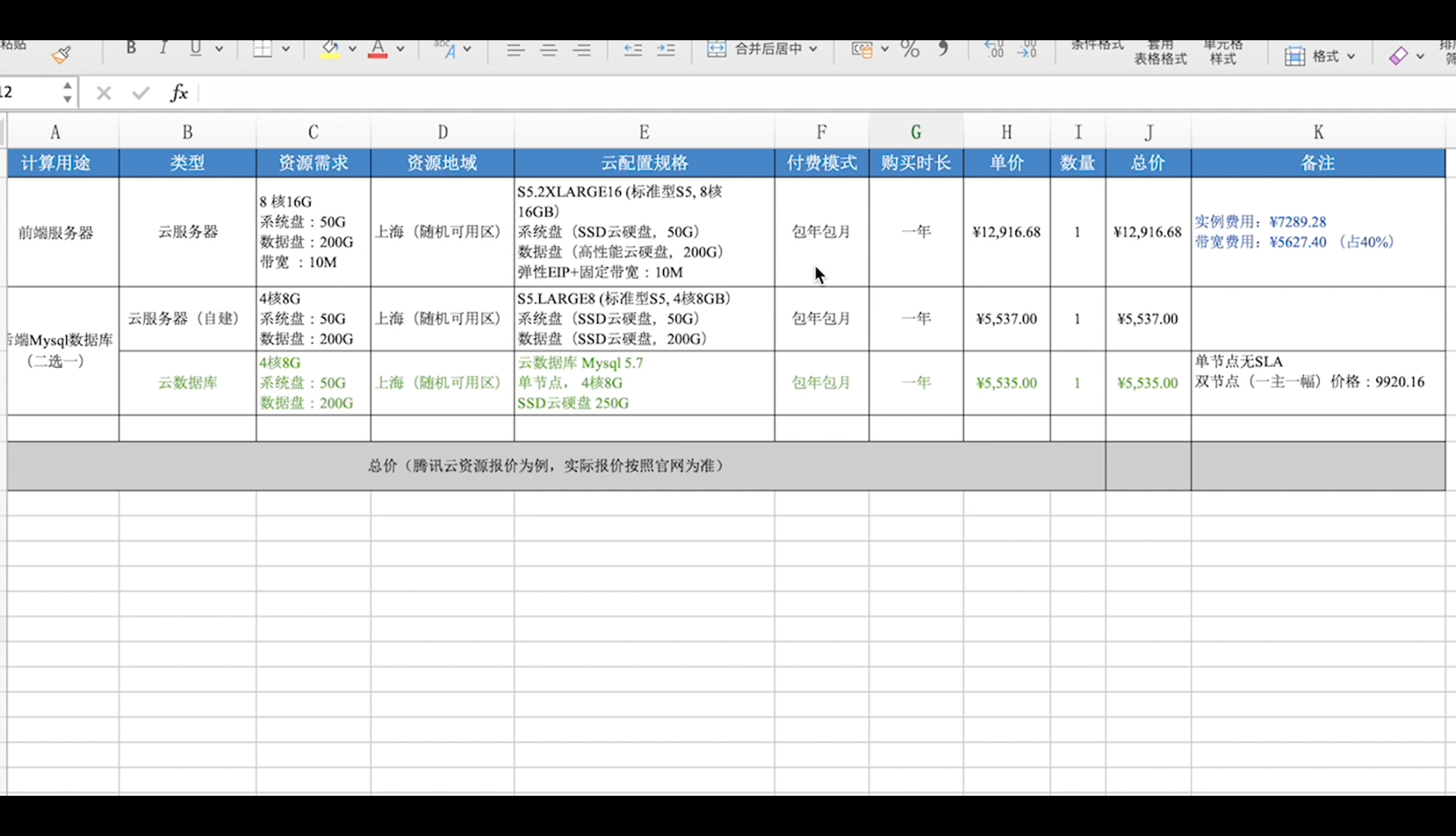Apply percent style
Viewport: 1456px width, 836px height.
tap(911, 50)
